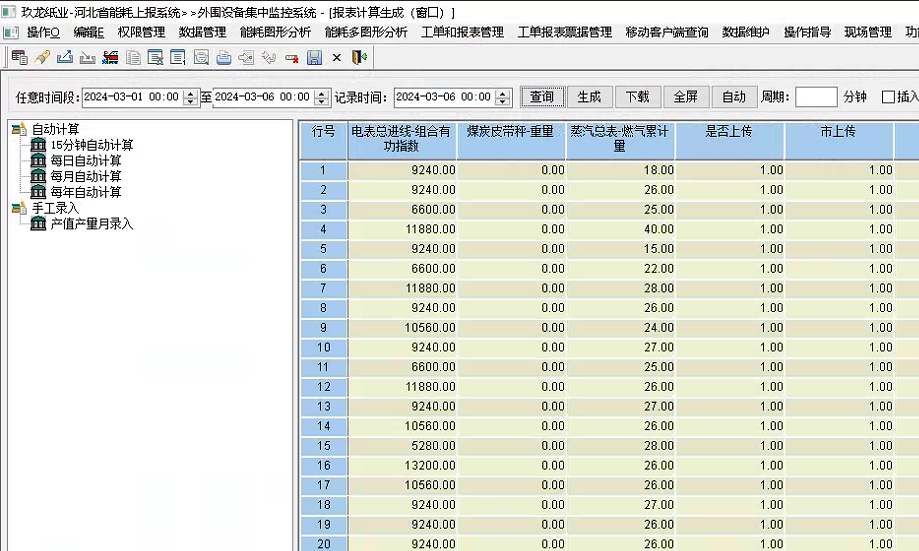Click the 查询 button
The image size is (919, 551).
click(541, 97)
